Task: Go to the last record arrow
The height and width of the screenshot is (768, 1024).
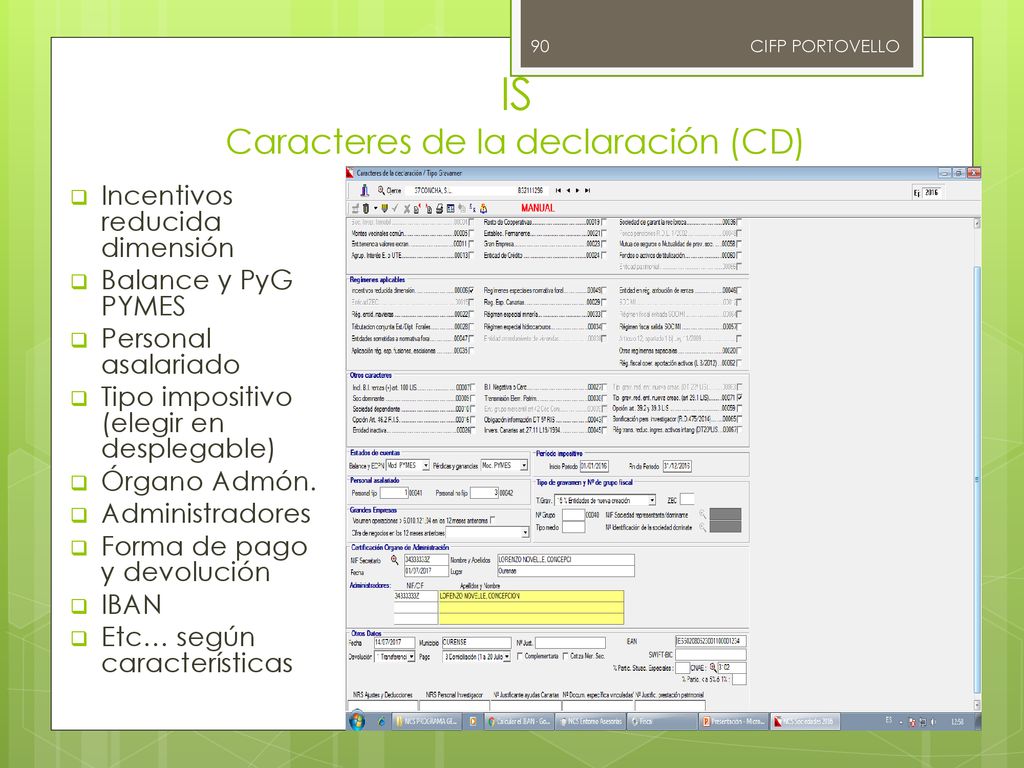Action: click(x=587, y=190)
